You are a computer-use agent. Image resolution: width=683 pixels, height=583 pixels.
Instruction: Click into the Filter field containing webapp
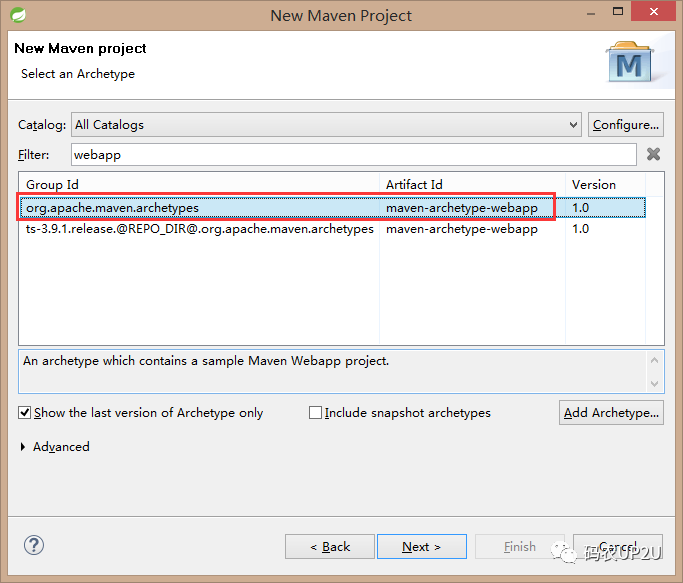354,155
